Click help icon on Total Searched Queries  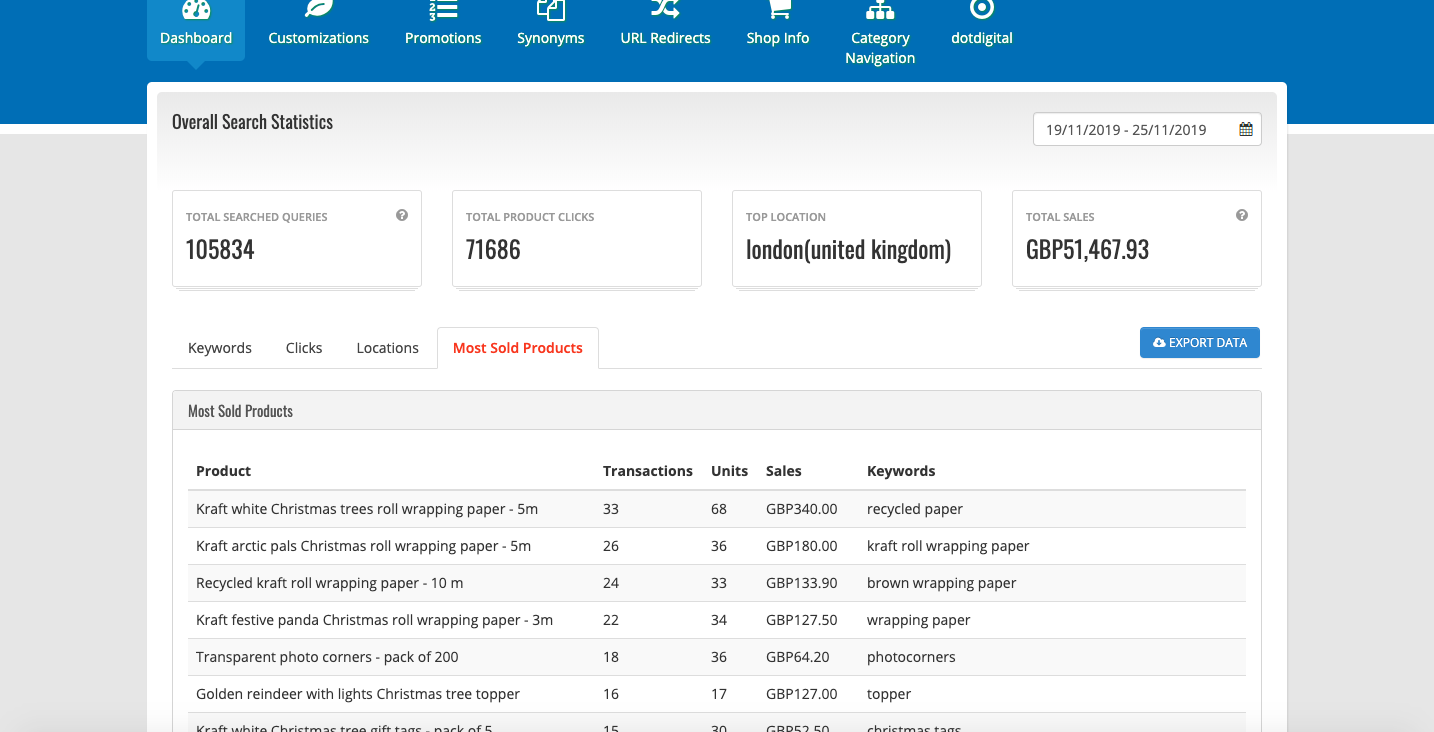coord(402,215)
